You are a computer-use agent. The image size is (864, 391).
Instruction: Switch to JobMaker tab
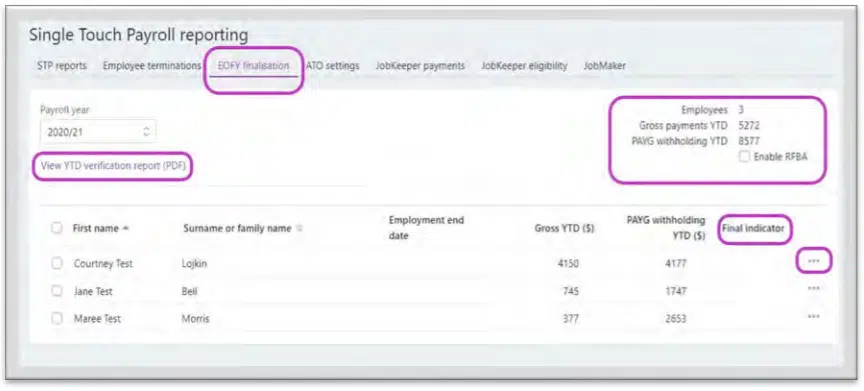(604, 66)
